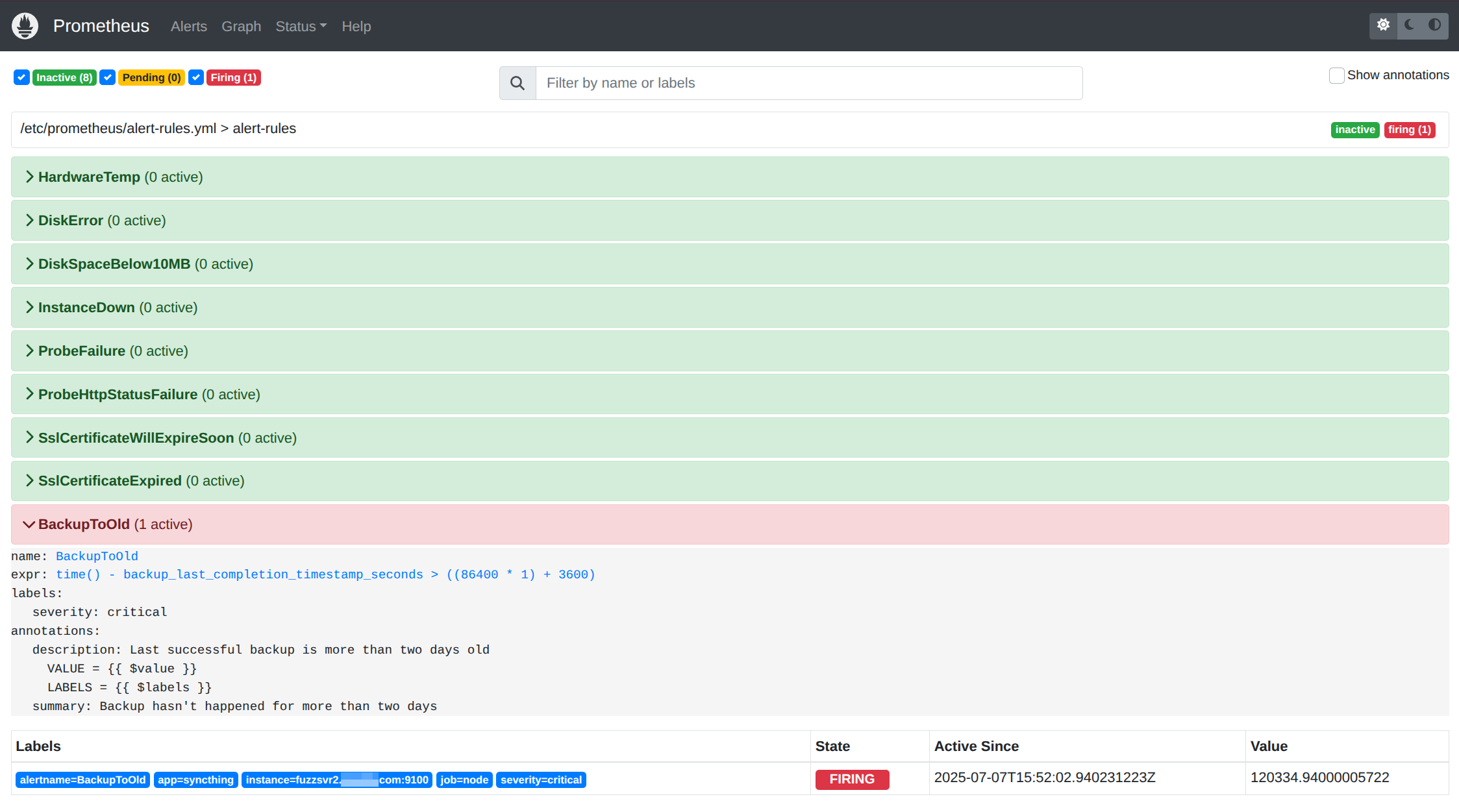The width and height of the screenshot is (1459, 812).
Task: Click the group header firing (1) badge
Action: point(1410,130)
